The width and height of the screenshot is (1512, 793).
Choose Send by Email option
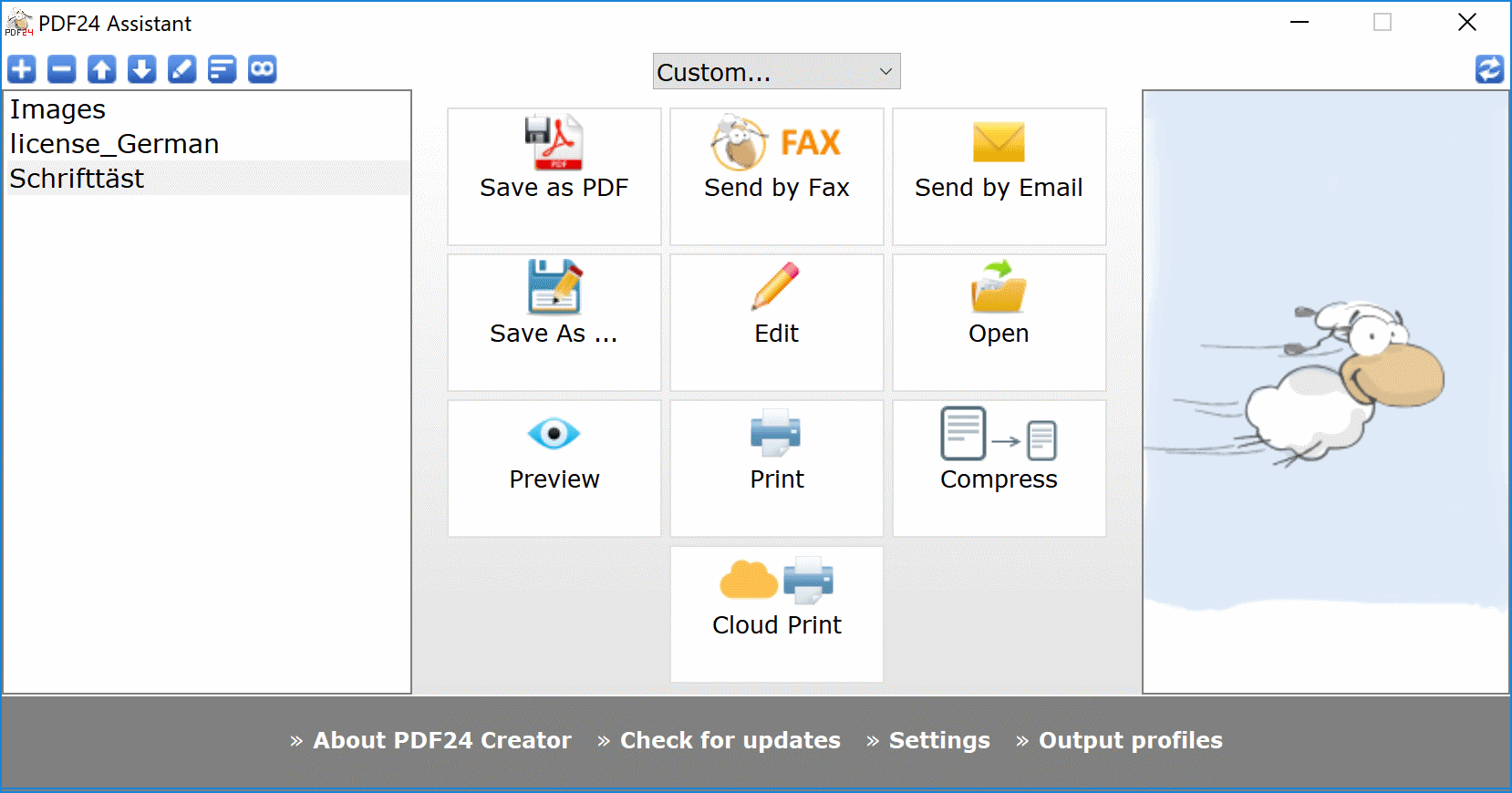pos(999,176)
